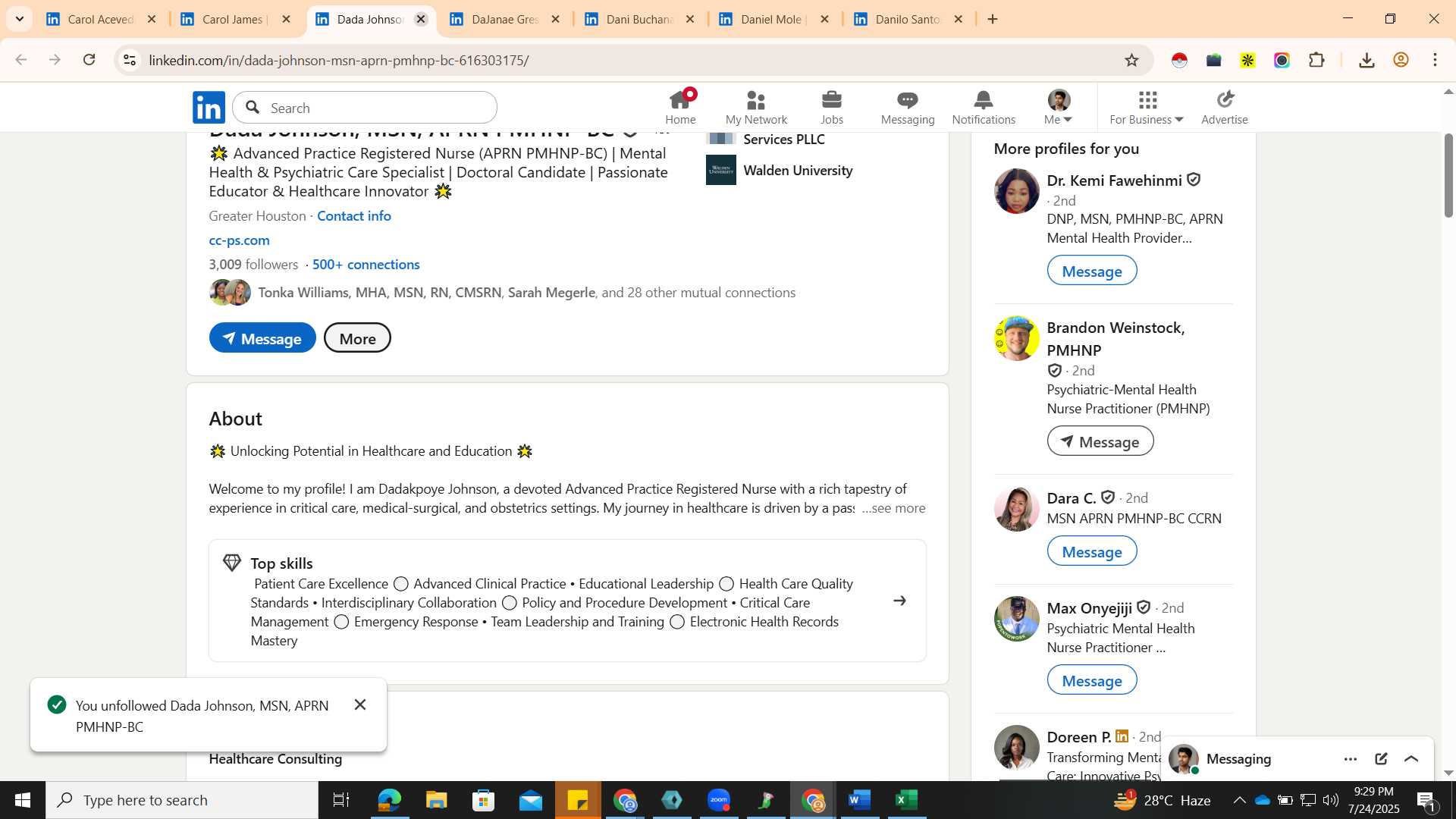Dismiss the unfollowed notification toast
The height and width of the screenshot is (819, 1456).
pos(360,704)
